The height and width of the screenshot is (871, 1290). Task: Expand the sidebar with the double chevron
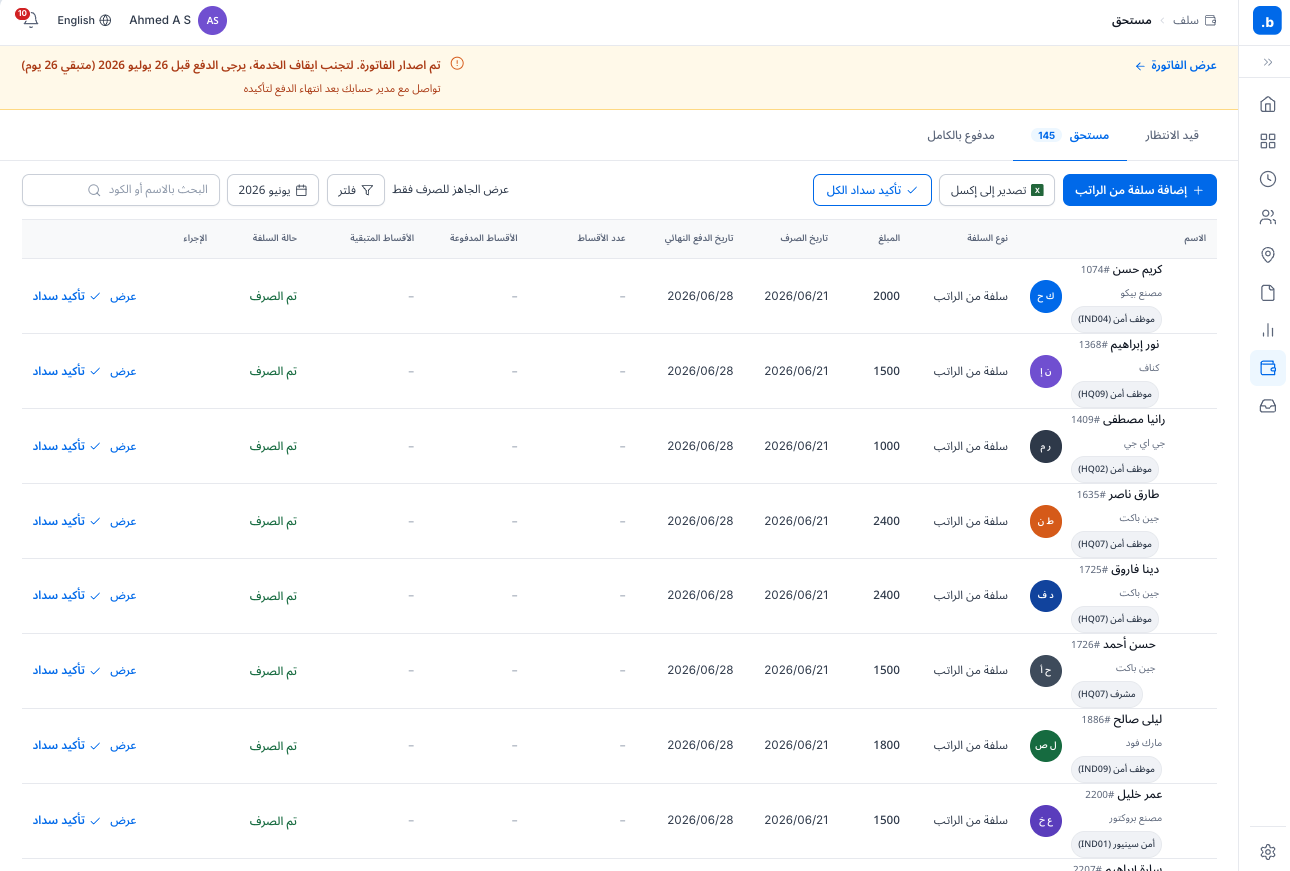pyautogui.click(x=1268, y=62)
